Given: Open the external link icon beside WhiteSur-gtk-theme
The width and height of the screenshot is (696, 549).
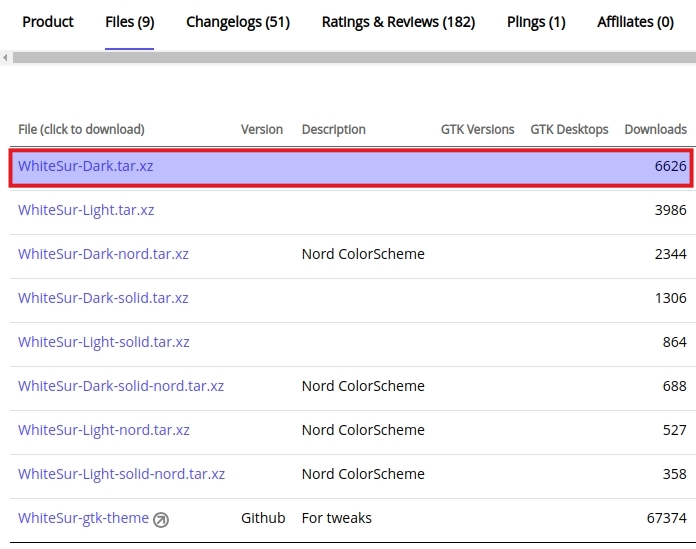Looking at the screenshot, I should [161, 519].
